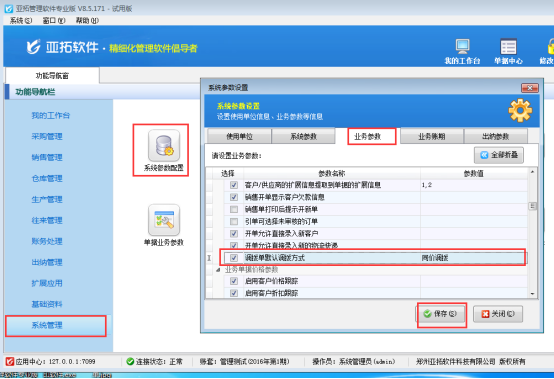This screenshot has width=554, height=379.
Task: Click the 调拨单默认调拨方式 value cell
Action: (473, 258)
